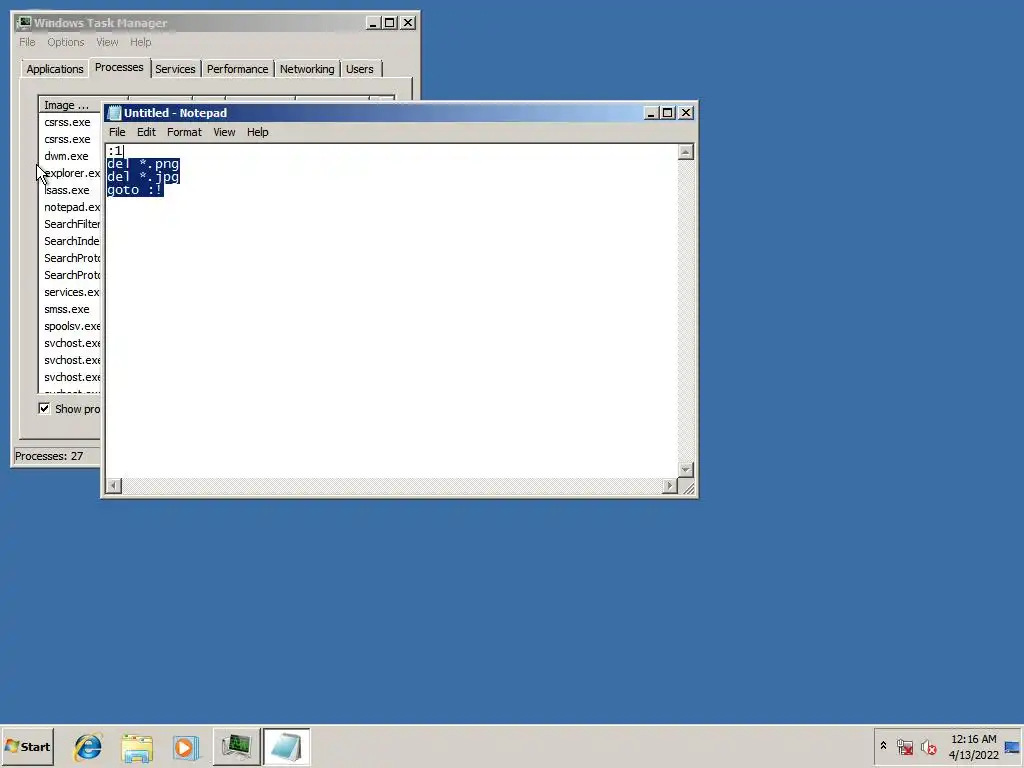Close the Windows Task Manager window
Image resolution: width=1024 pixels, height=768 pixels.
(x=408, y=23)
